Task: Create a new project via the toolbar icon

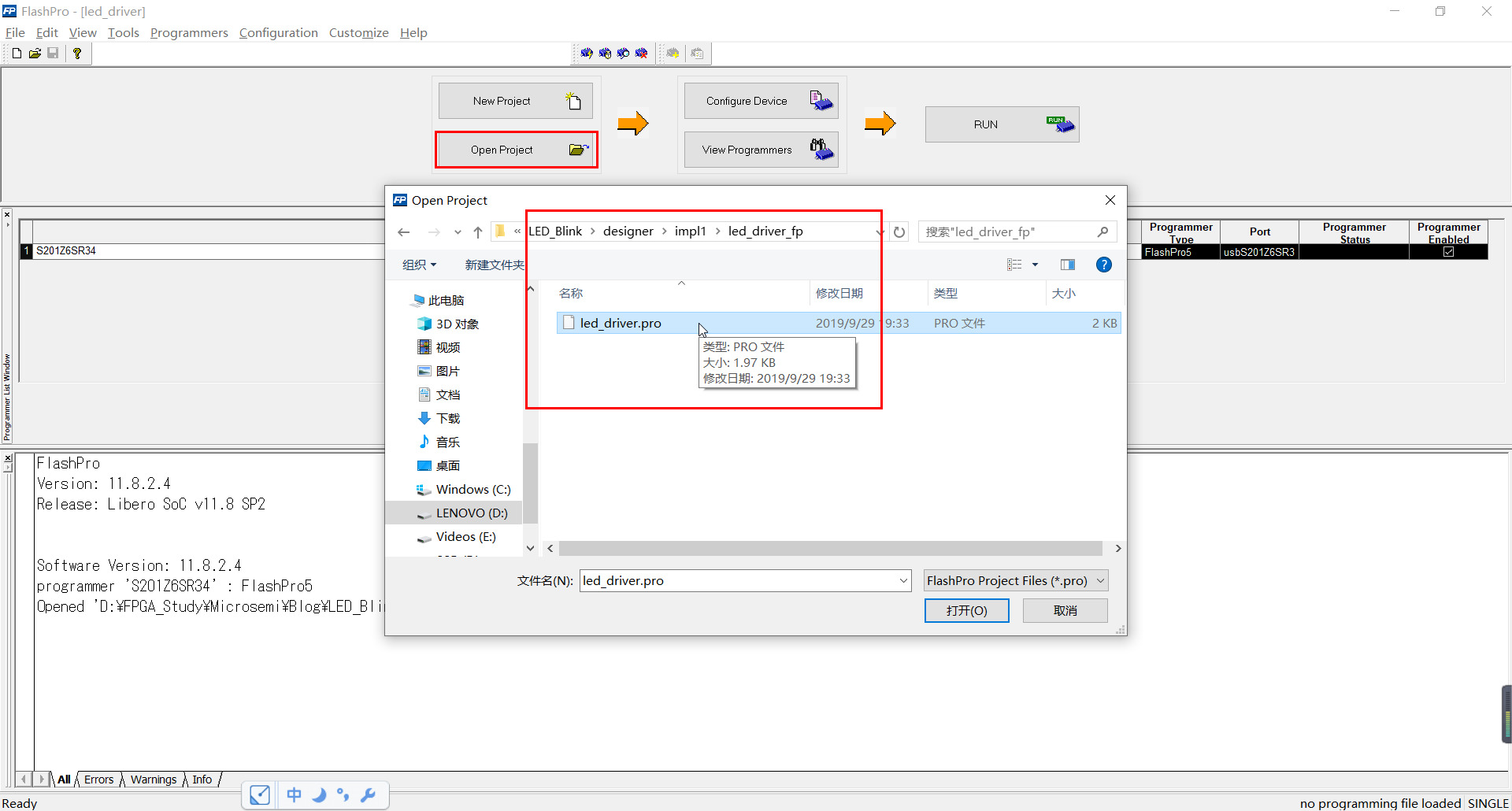Action: (x=14, y=53)
